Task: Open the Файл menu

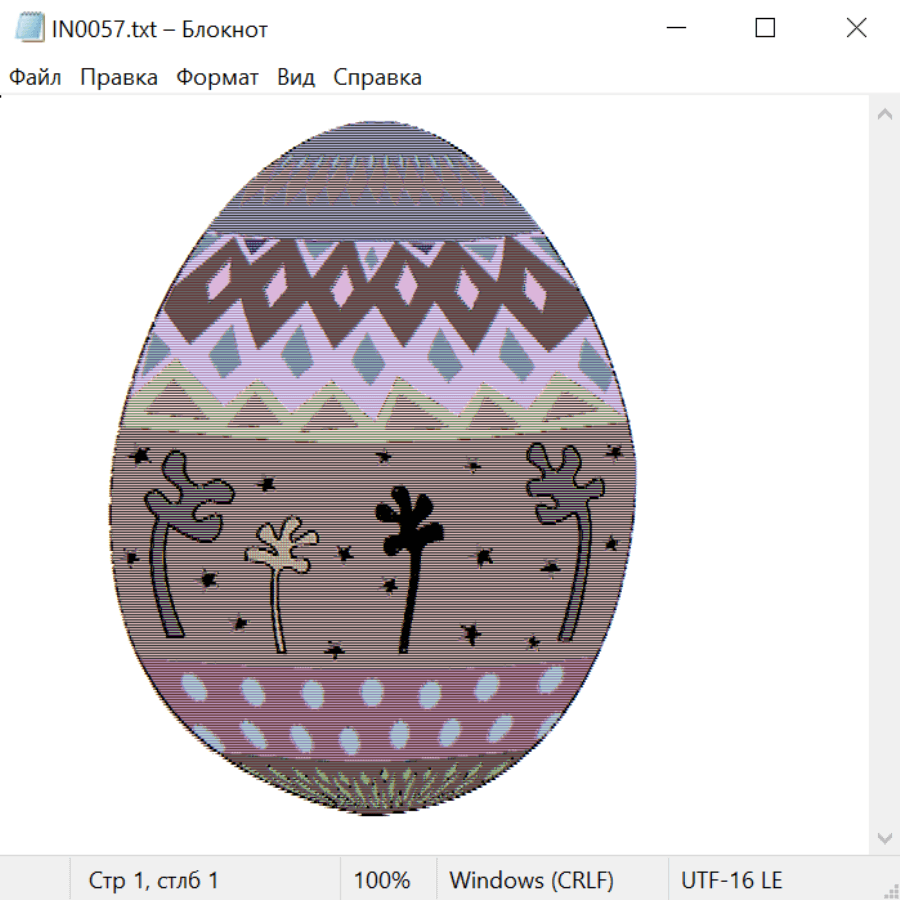Action: click(35, 78)
